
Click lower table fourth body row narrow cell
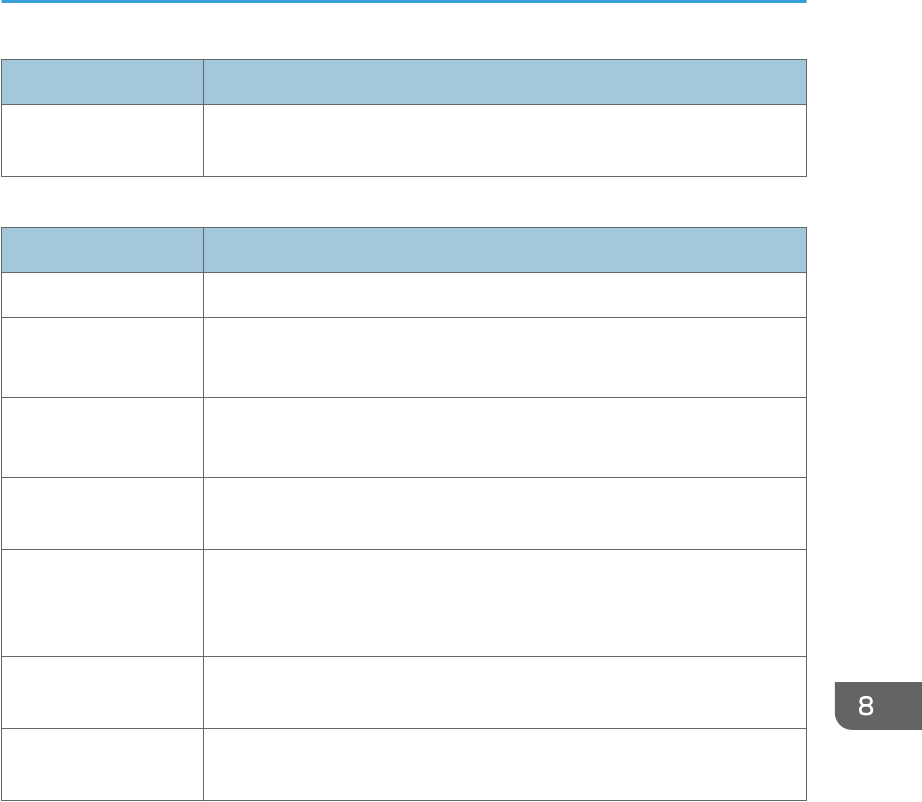tap(102, 513)
